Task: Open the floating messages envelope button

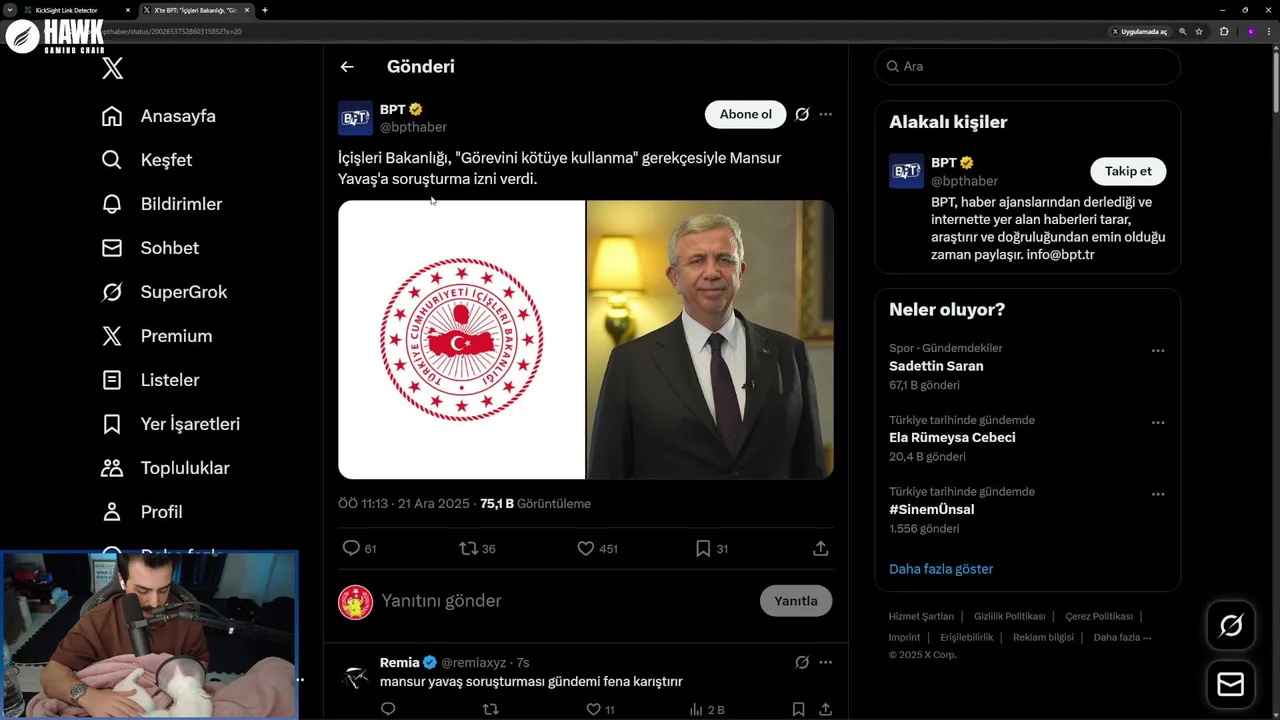Action: (1230, 684)
